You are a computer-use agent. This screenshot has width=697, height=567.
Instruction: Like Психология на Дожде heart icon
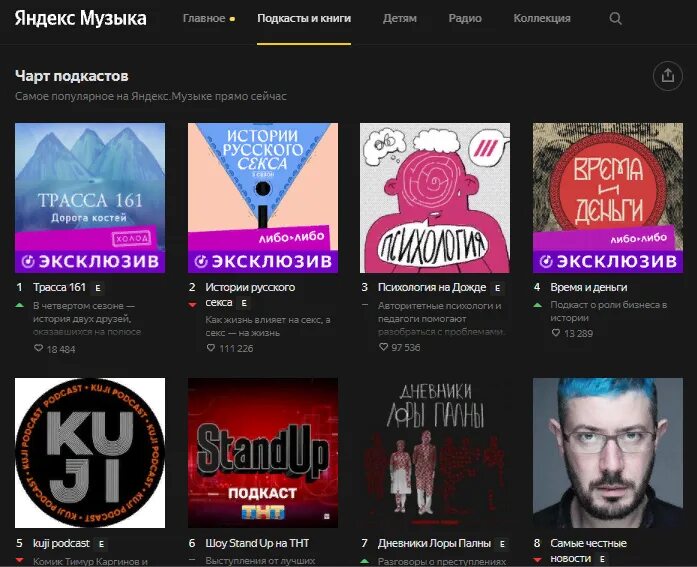(x=384, y=347)
